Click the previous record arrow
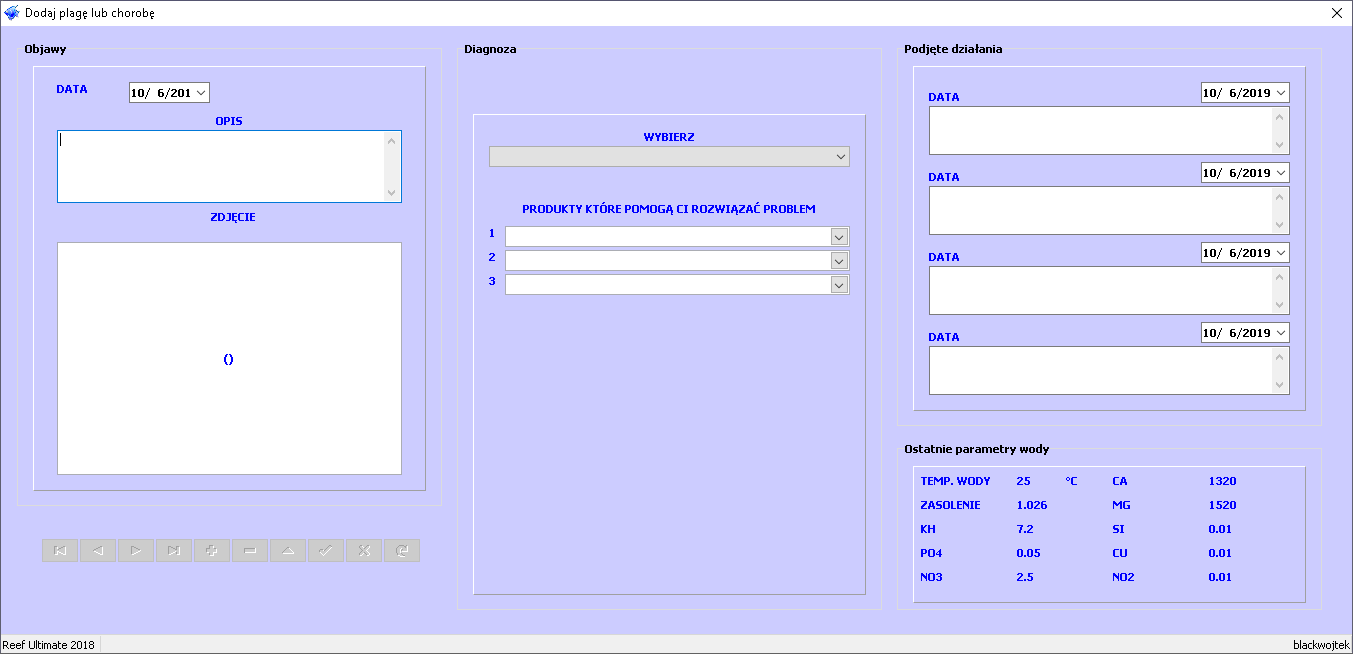The height and width of the screenshot is (654, 1353). [x=98, y=551]
